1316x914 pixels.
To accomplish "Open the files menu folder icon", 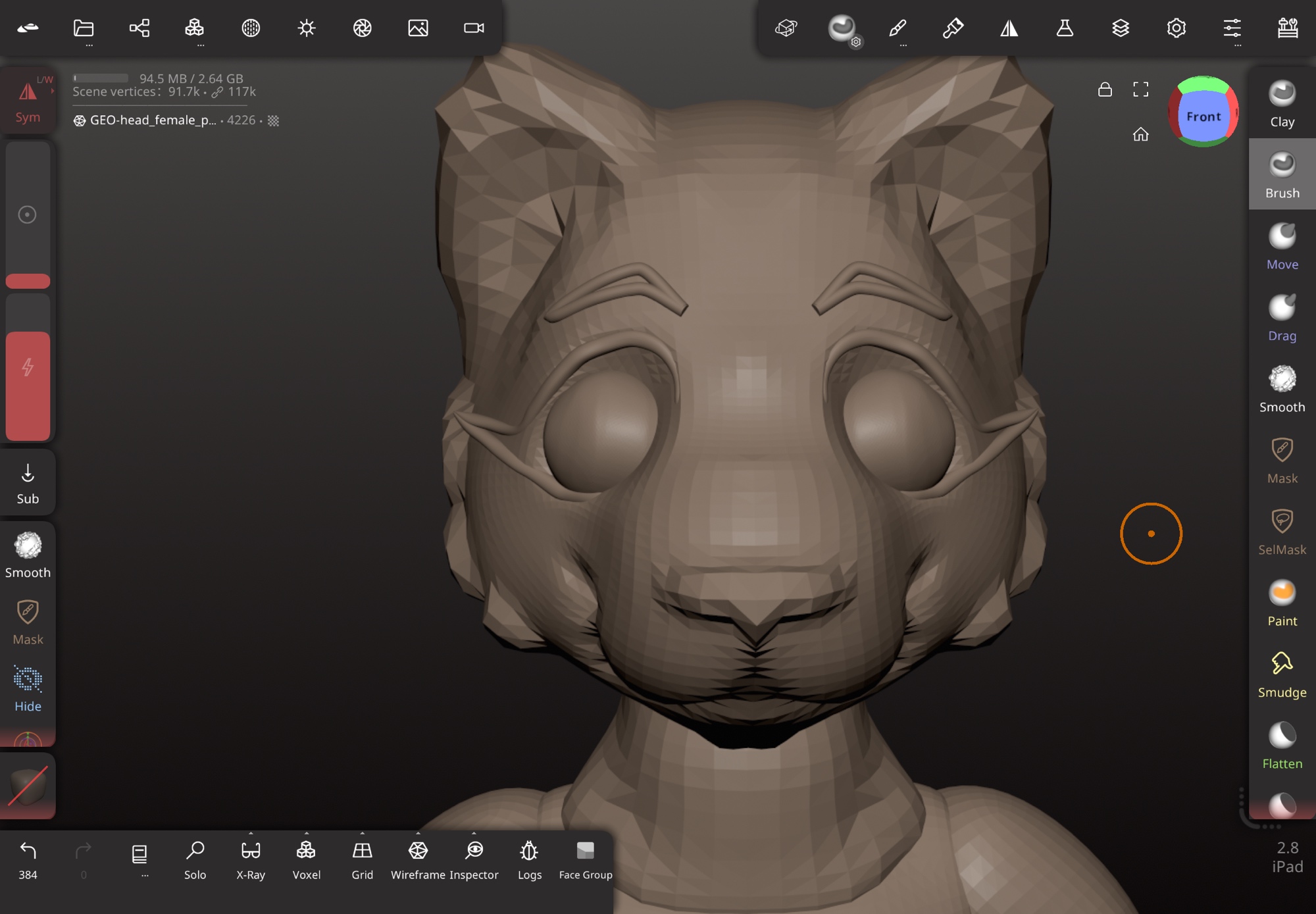I will [84, 28].
